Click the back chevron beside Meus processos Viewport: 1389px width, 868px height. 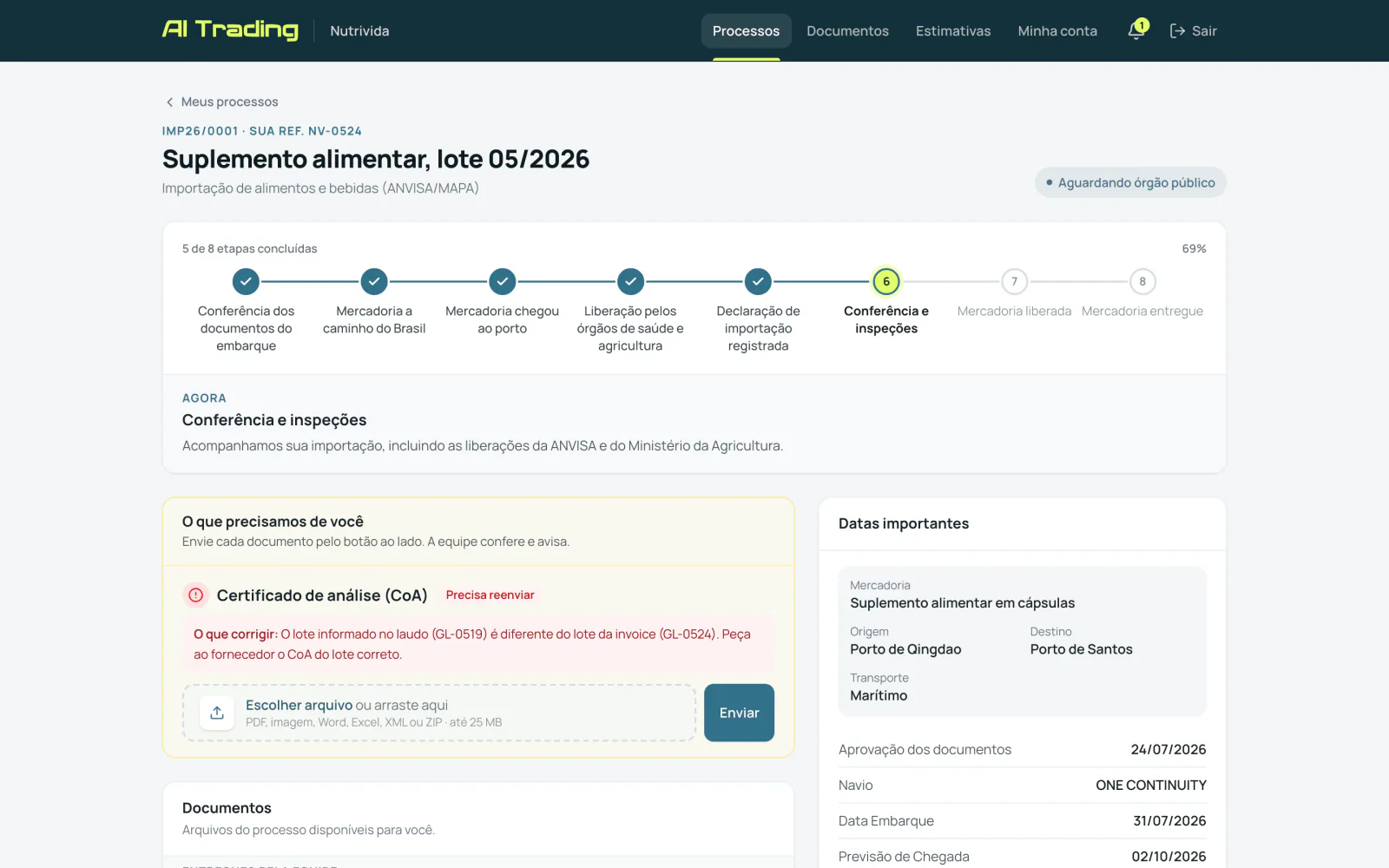[x=169, y=102]
